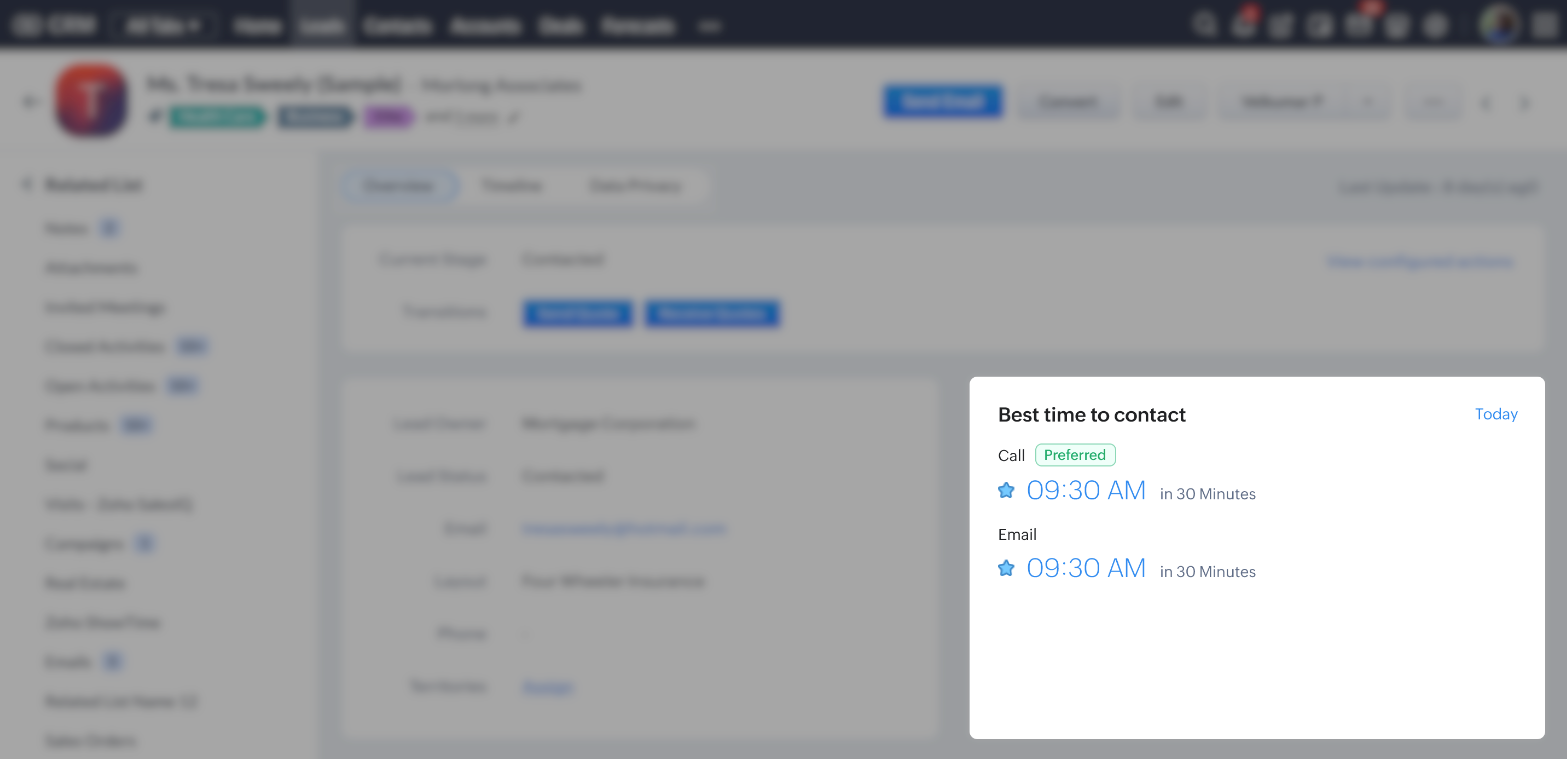Select the 09:30 AM Call time
Viewport: 1567px width, 759px height.
tap(1086, 490)
